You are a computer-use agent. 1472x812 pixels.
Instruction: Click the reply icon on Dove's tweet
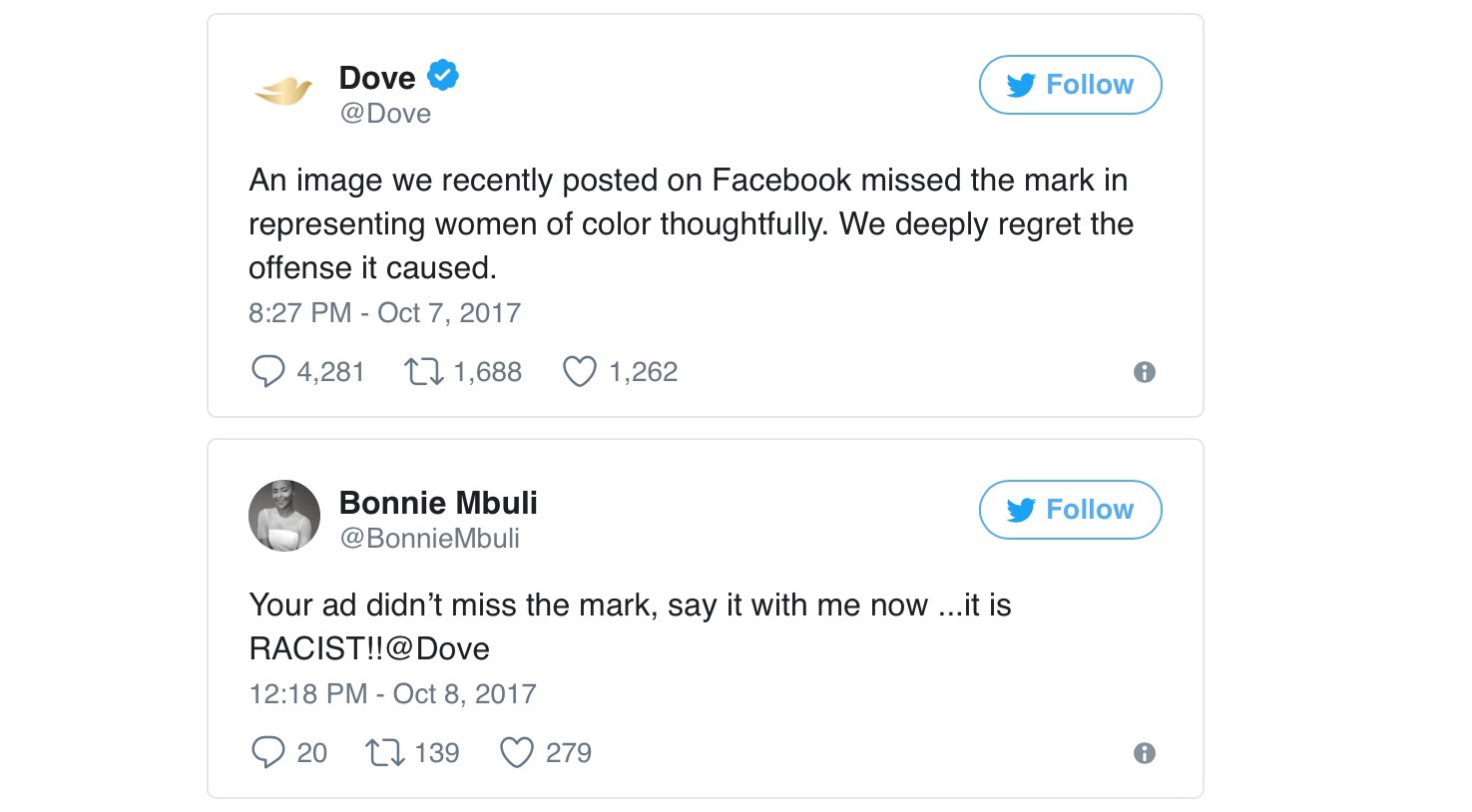pos(267,372)
